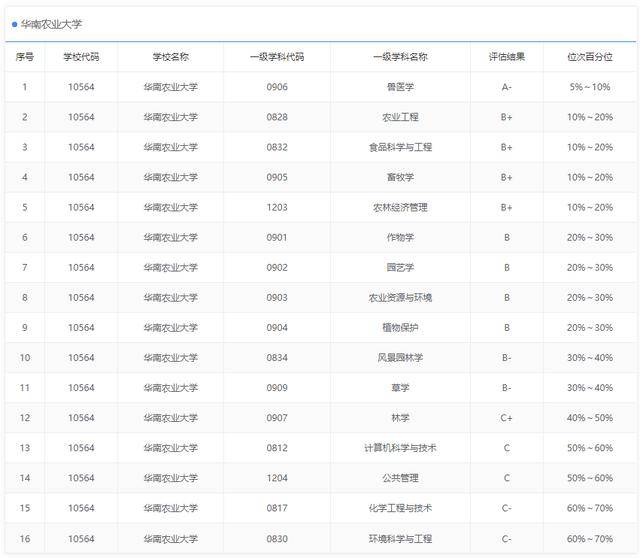Click subject code 0817

tap(277, 508)
